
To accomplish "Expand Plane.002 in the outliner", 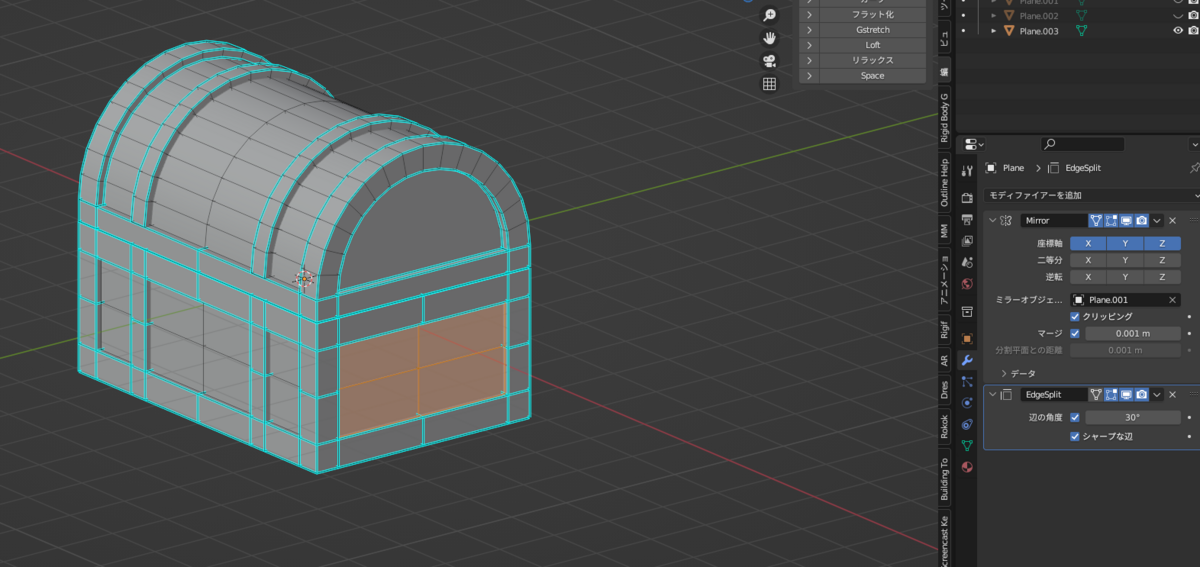I will tap(994, 16).
